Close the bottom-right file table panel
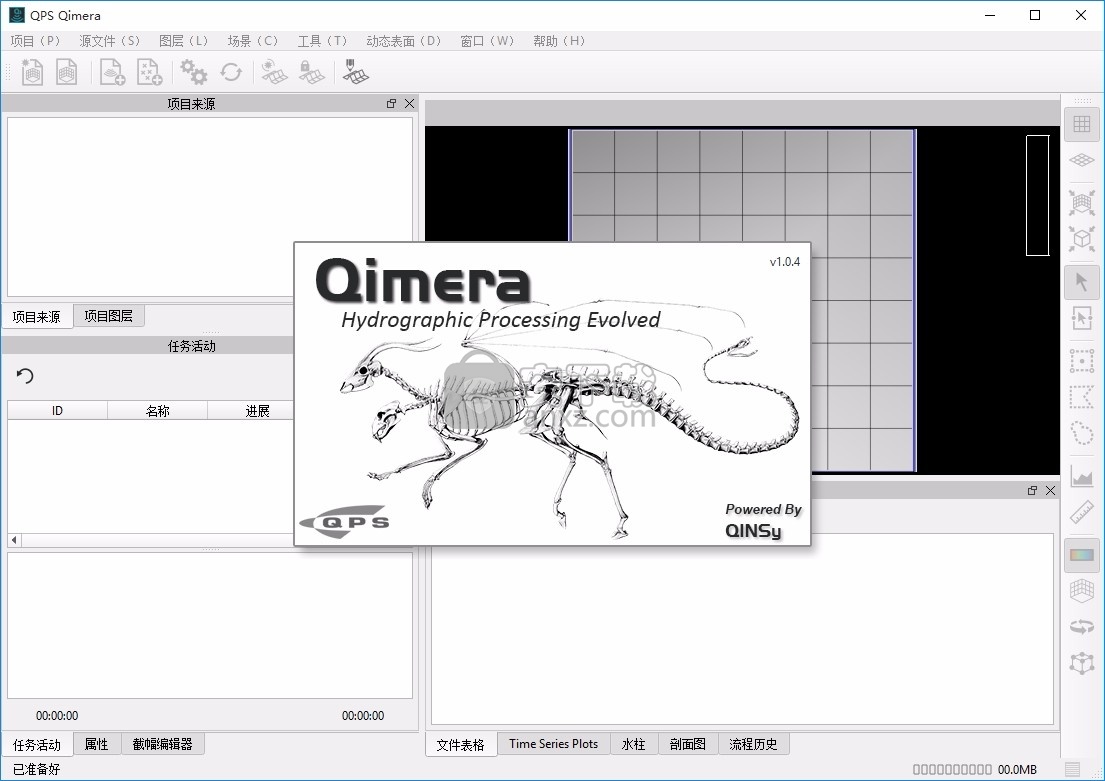 coord(1050,491)
